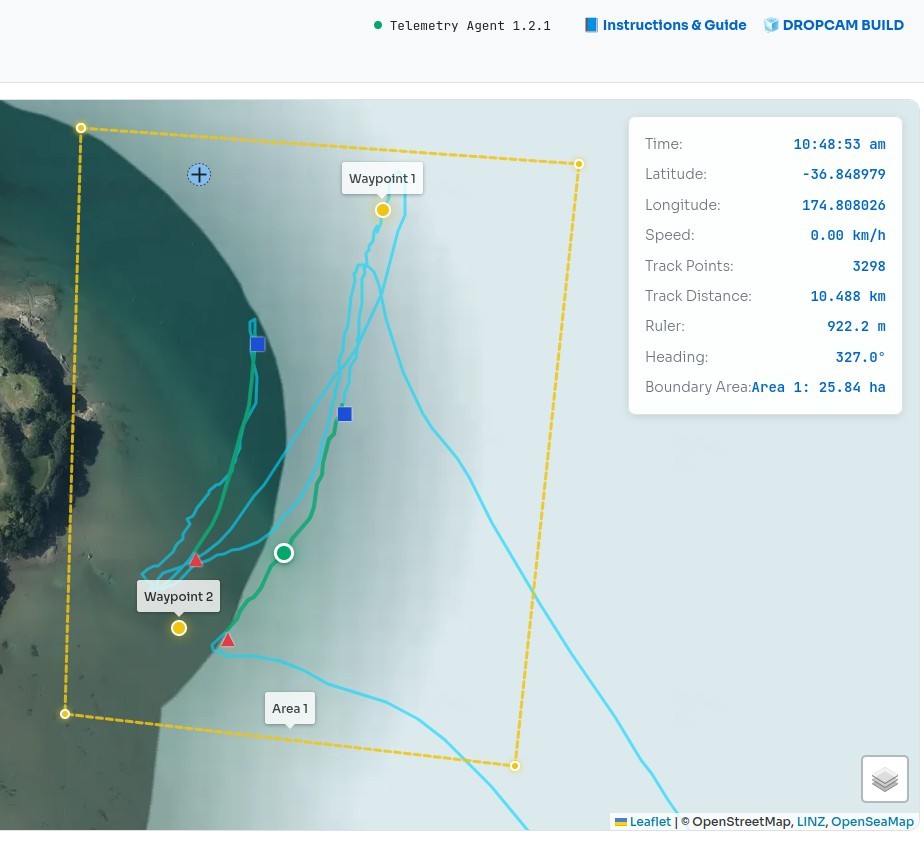
Task: Click the Area 1 label on the map
Action: (289, 707)
